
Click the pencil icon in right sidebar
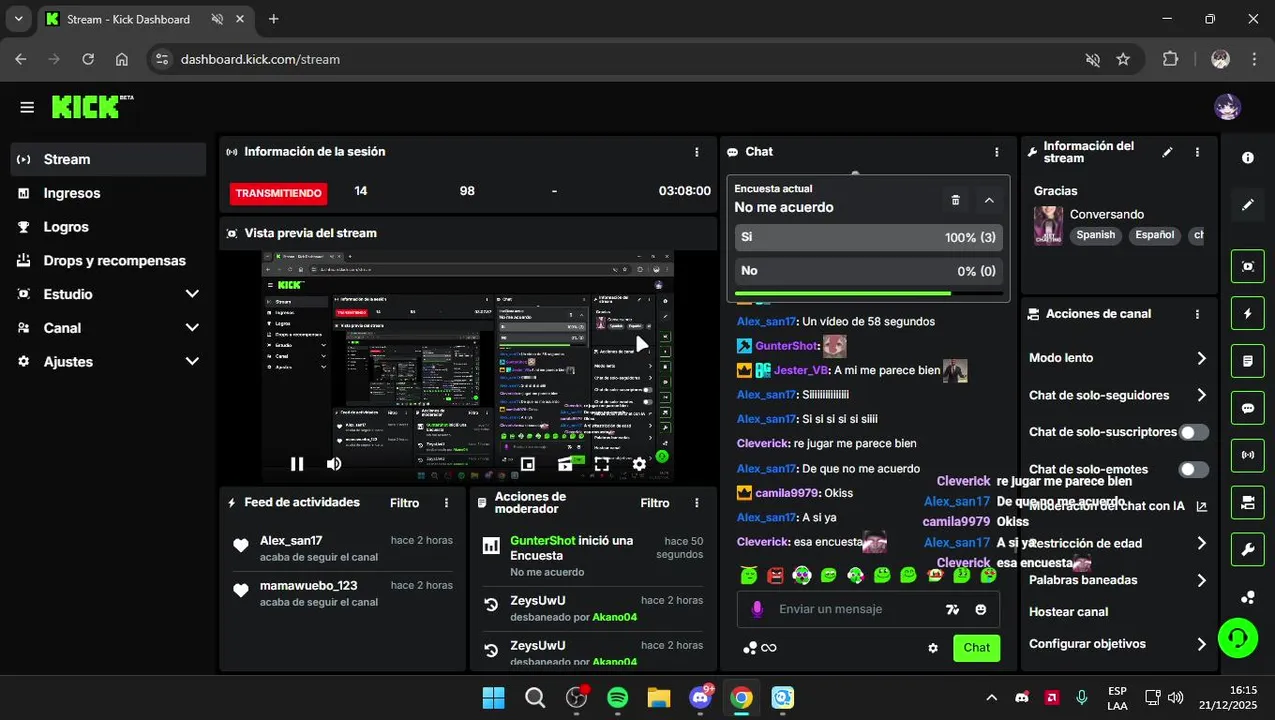[x=1248, y=205]
